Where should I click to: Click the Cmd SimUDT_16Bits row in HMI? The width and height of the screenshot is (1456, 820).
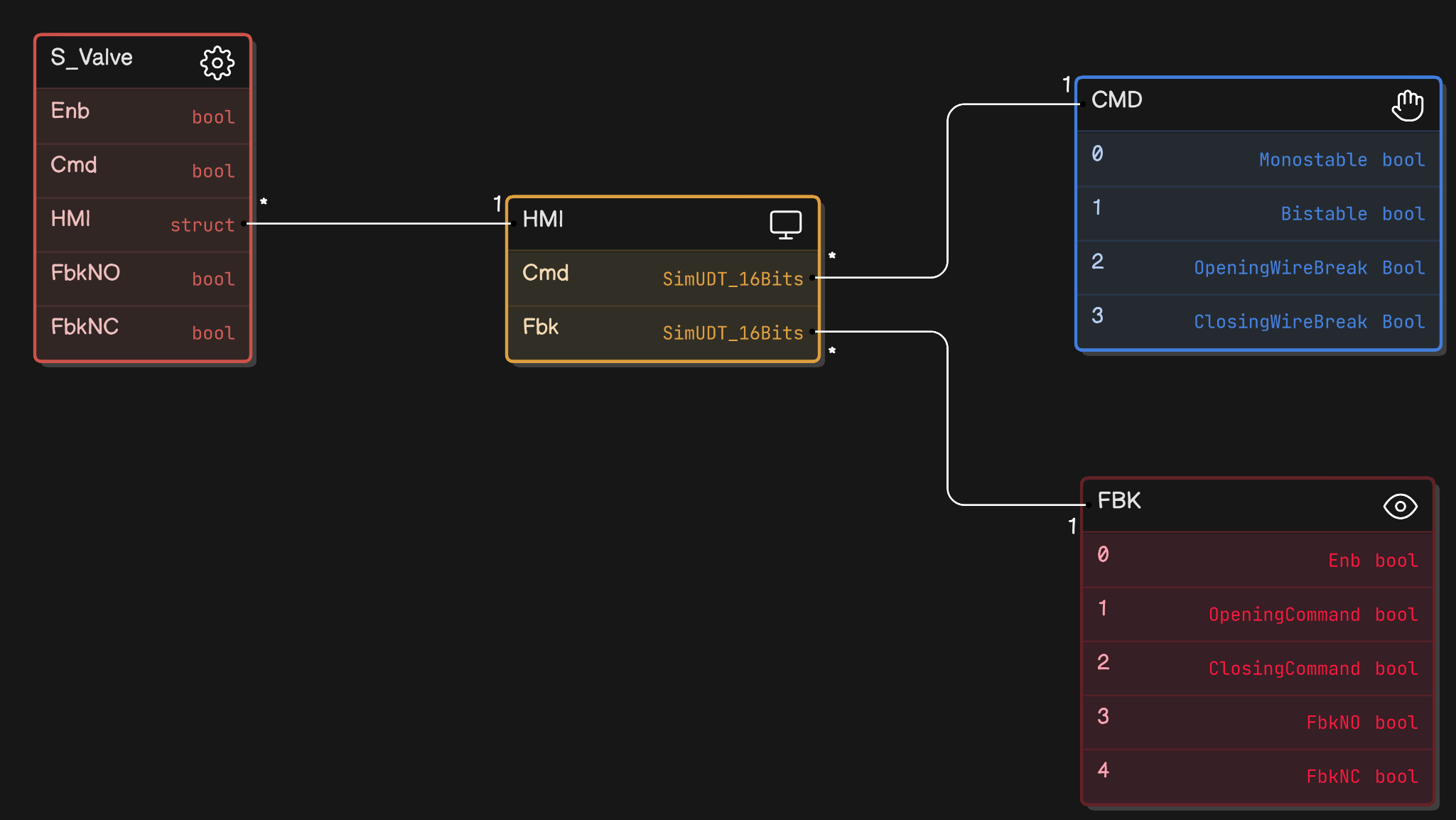click(662, 278)
